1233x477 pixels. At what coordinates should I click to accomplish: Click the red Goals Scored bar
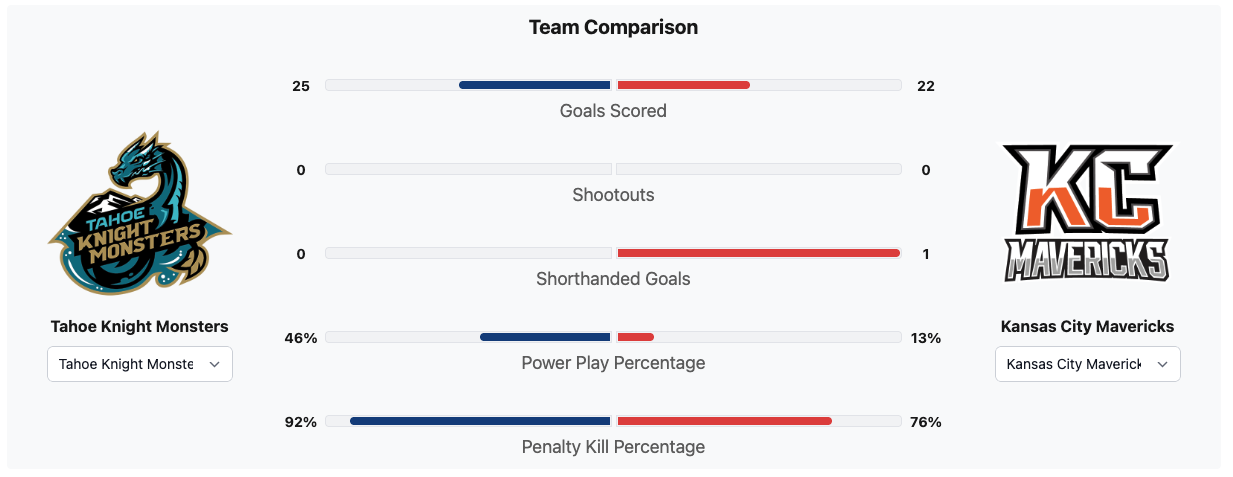(x=683, y=85)
